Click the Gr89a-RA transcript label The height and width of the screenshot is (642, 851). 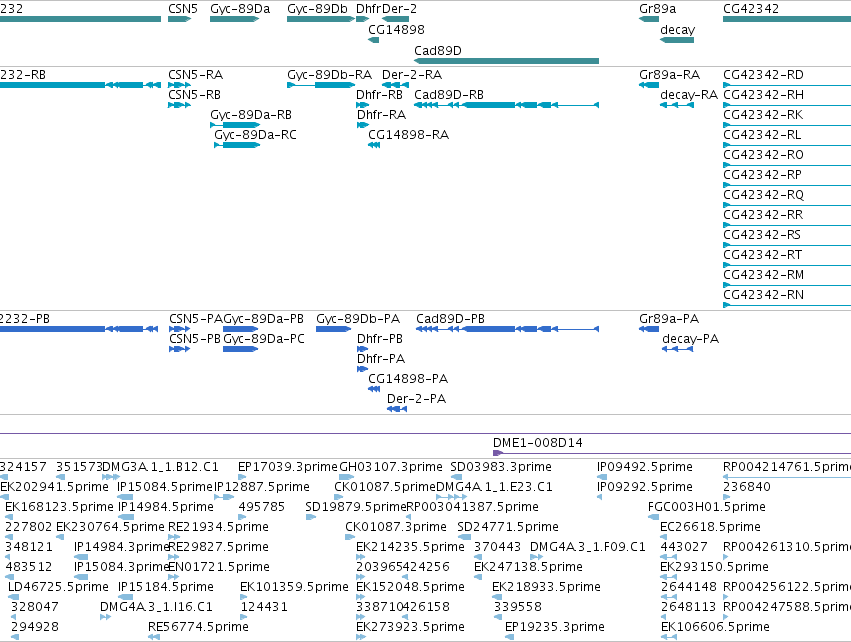670,75
